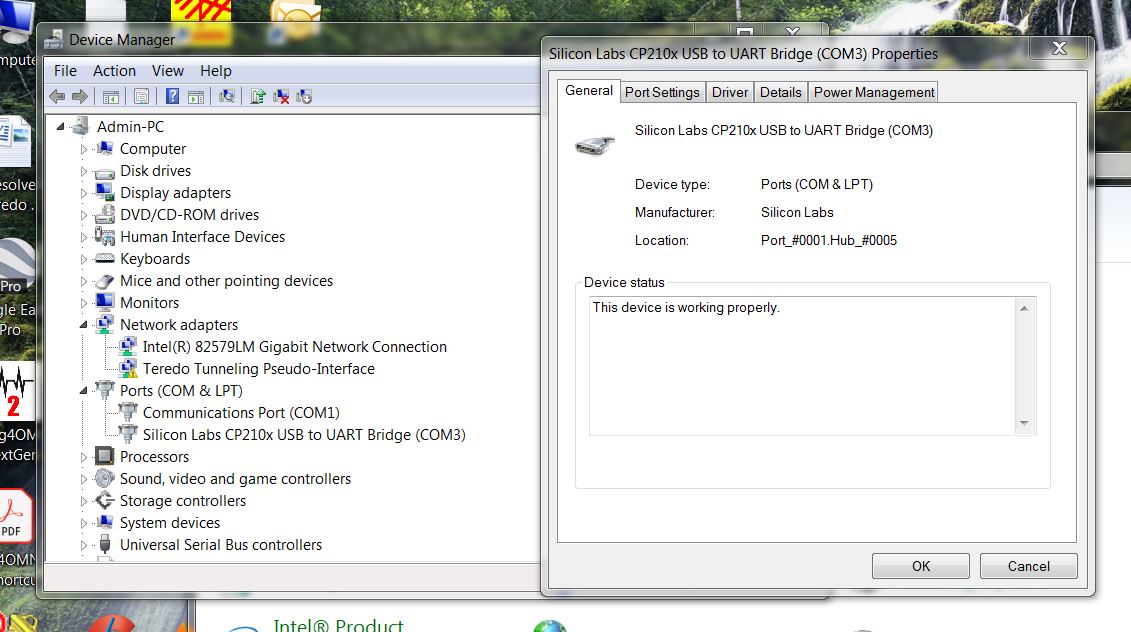
Task: Expand the Keyboards node arrow
Action: coord(84,259)
